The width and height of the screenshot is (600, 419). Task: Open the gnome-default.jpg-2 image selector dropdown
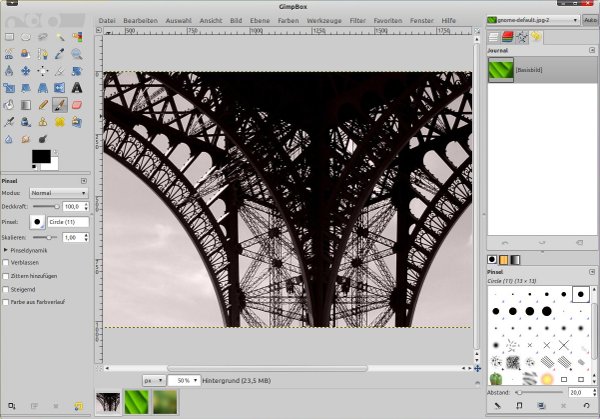[x=532, y=19]
